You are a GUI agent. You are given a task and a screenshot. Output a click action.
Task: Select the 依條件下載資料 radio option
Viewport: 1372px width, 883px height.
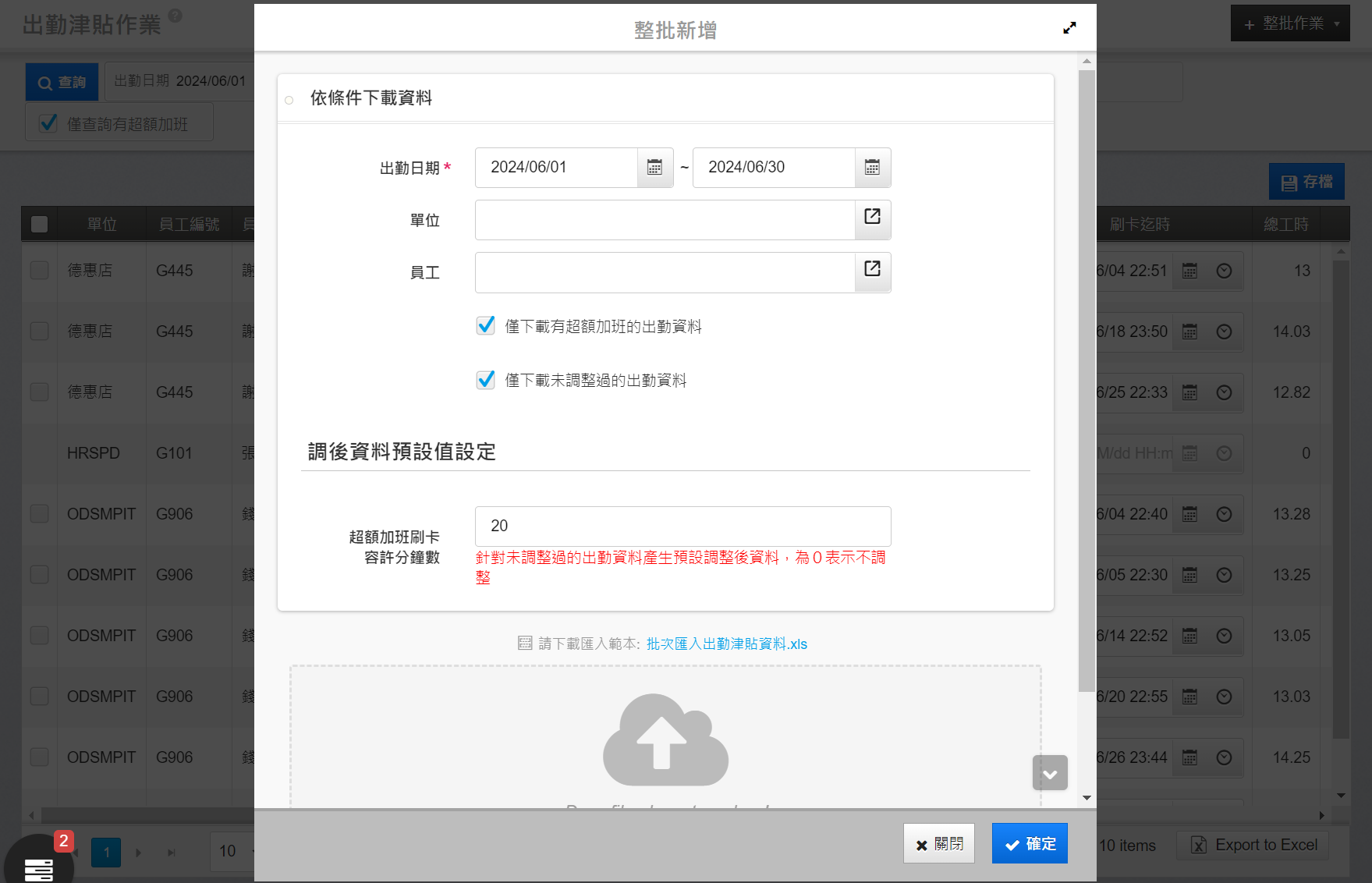click(x=289, y=100)
